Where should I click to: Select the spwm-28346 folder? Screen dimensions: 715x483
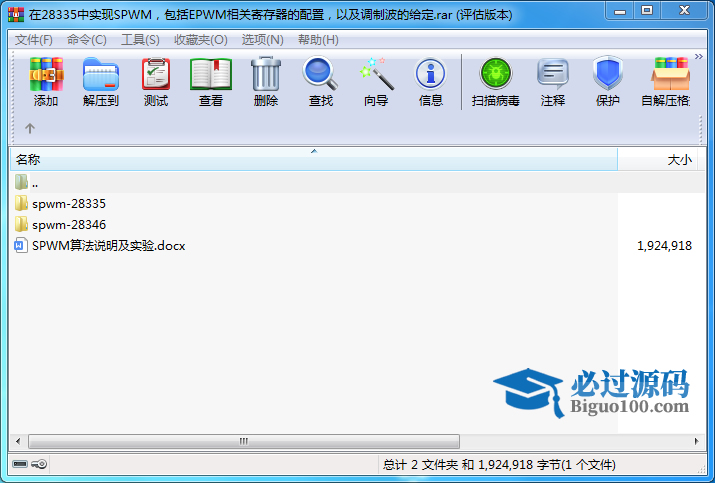pos(69,224)
